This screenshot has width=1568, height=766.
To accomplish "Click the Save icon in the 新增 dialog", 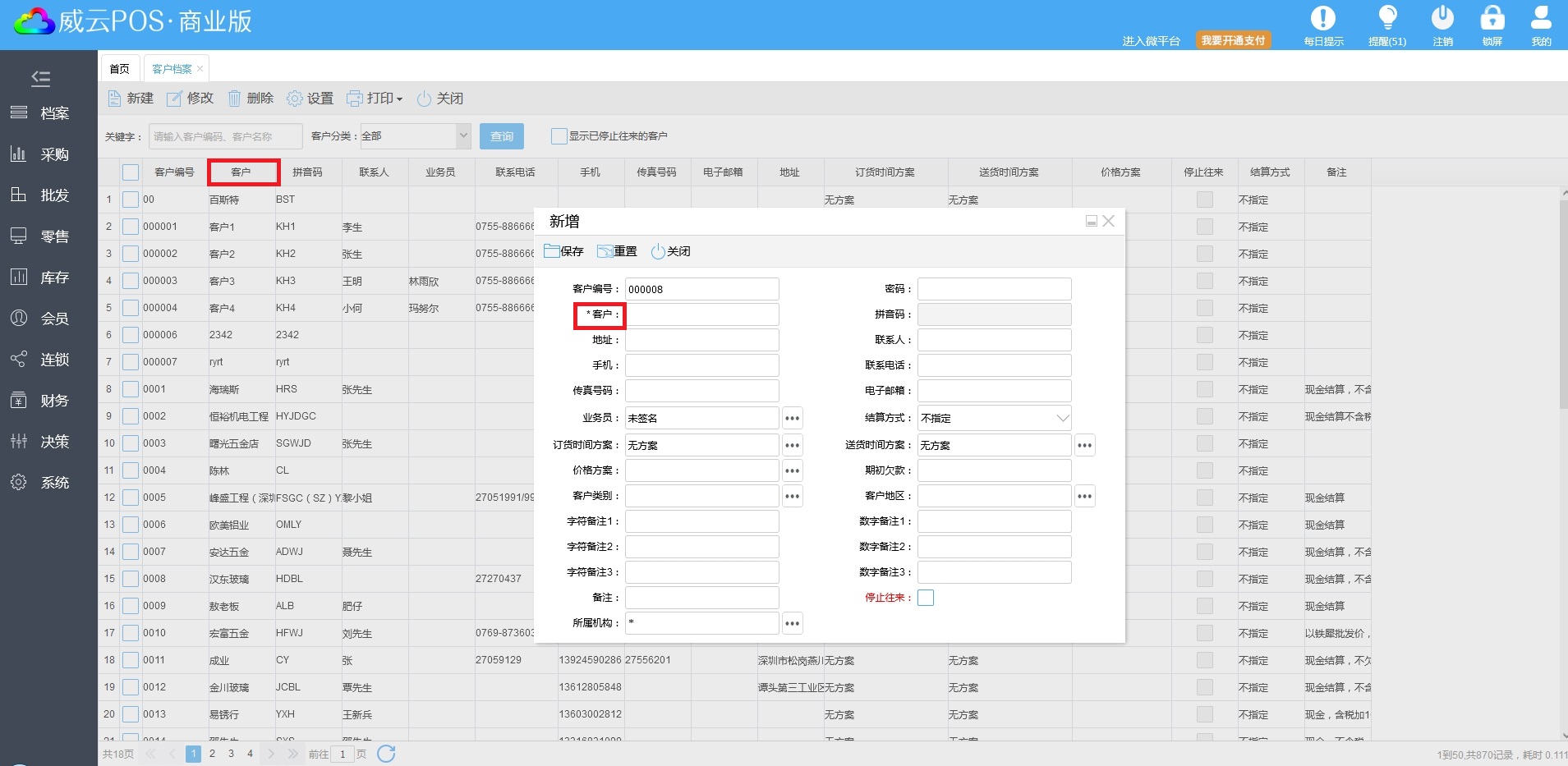I will pos(552,251).
